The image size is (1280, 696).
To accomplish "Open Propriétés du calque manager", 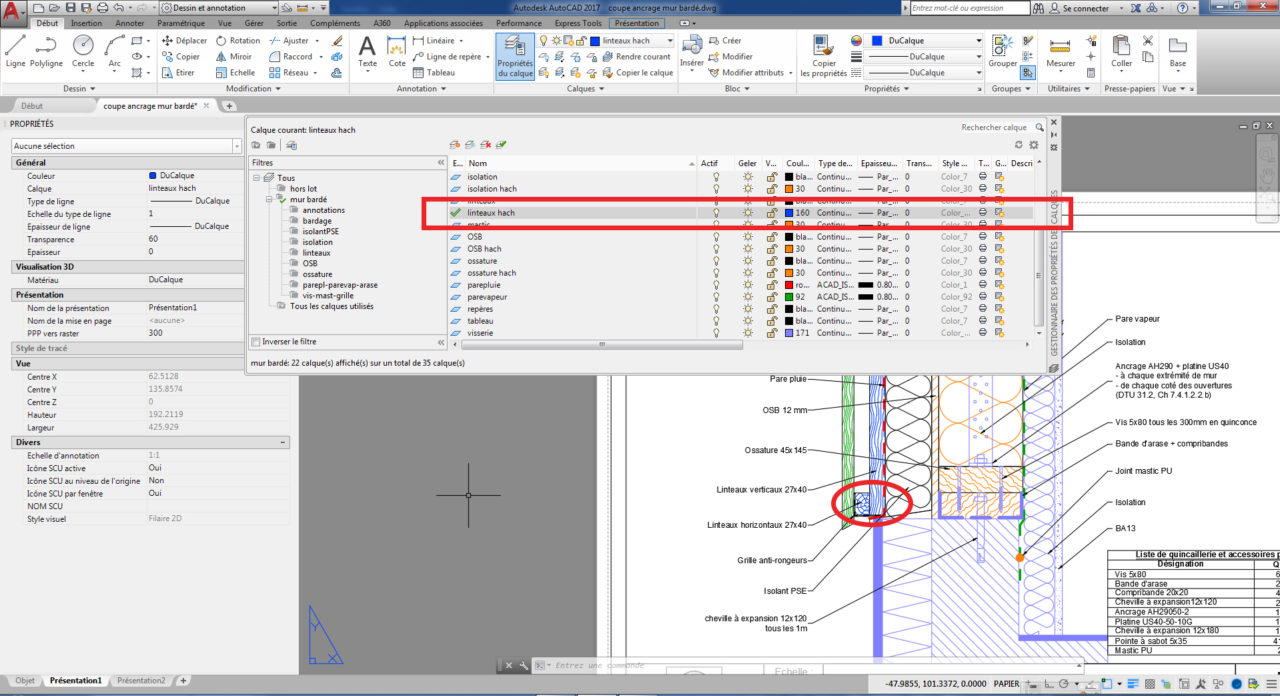I will click(515, 56).
